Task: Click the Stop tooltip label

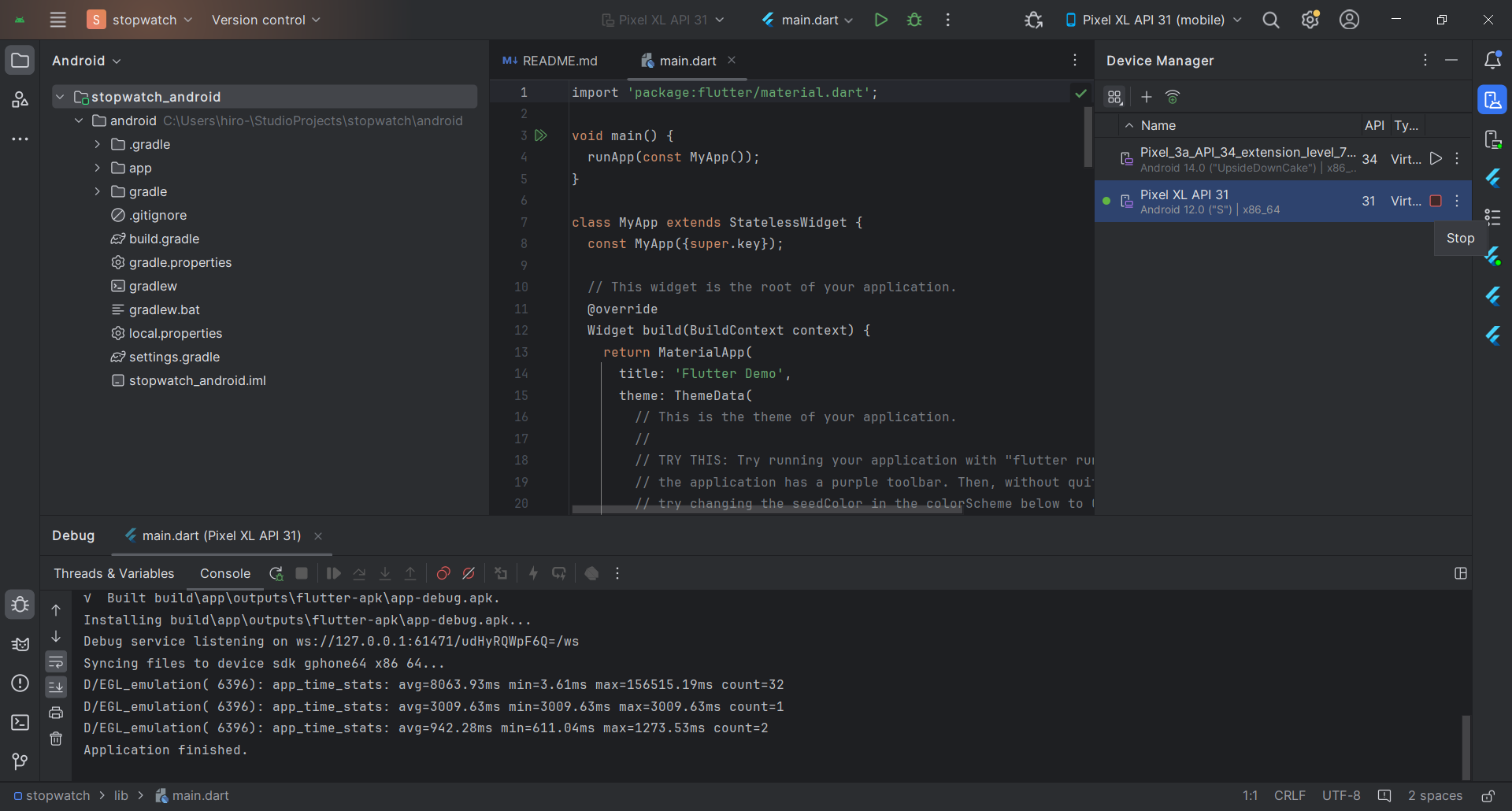Action: click(x=1460, y=238)
